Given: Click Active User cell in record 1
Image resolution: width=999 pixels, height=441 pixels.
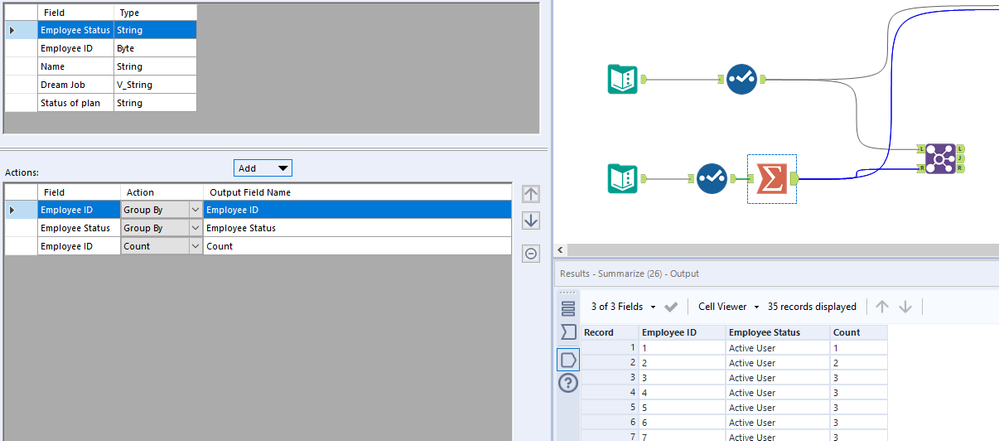Looking at the screenshot, I should point(778,348).
